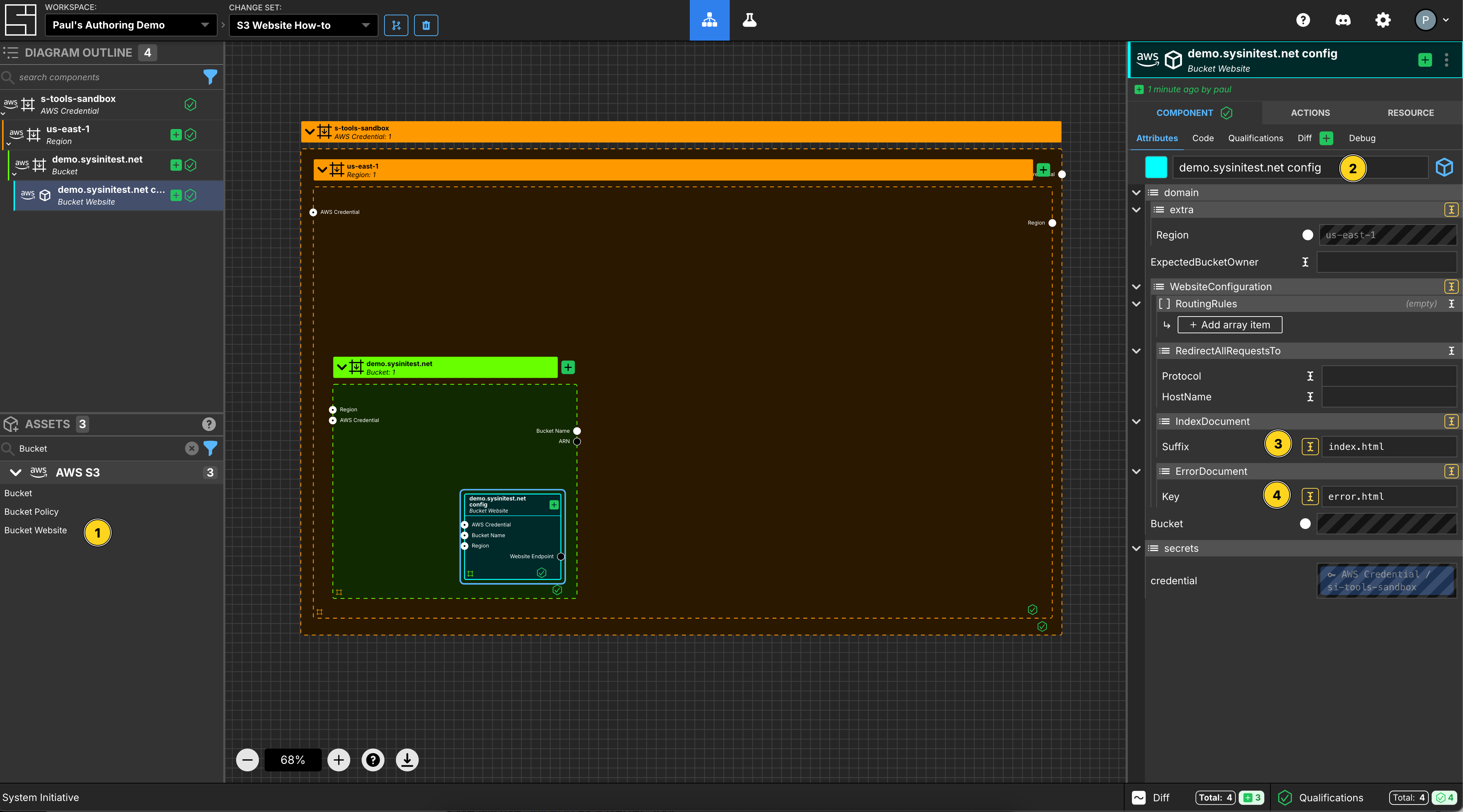
Task: Click the Website Endpoint output socket
Action: point(561,557)
